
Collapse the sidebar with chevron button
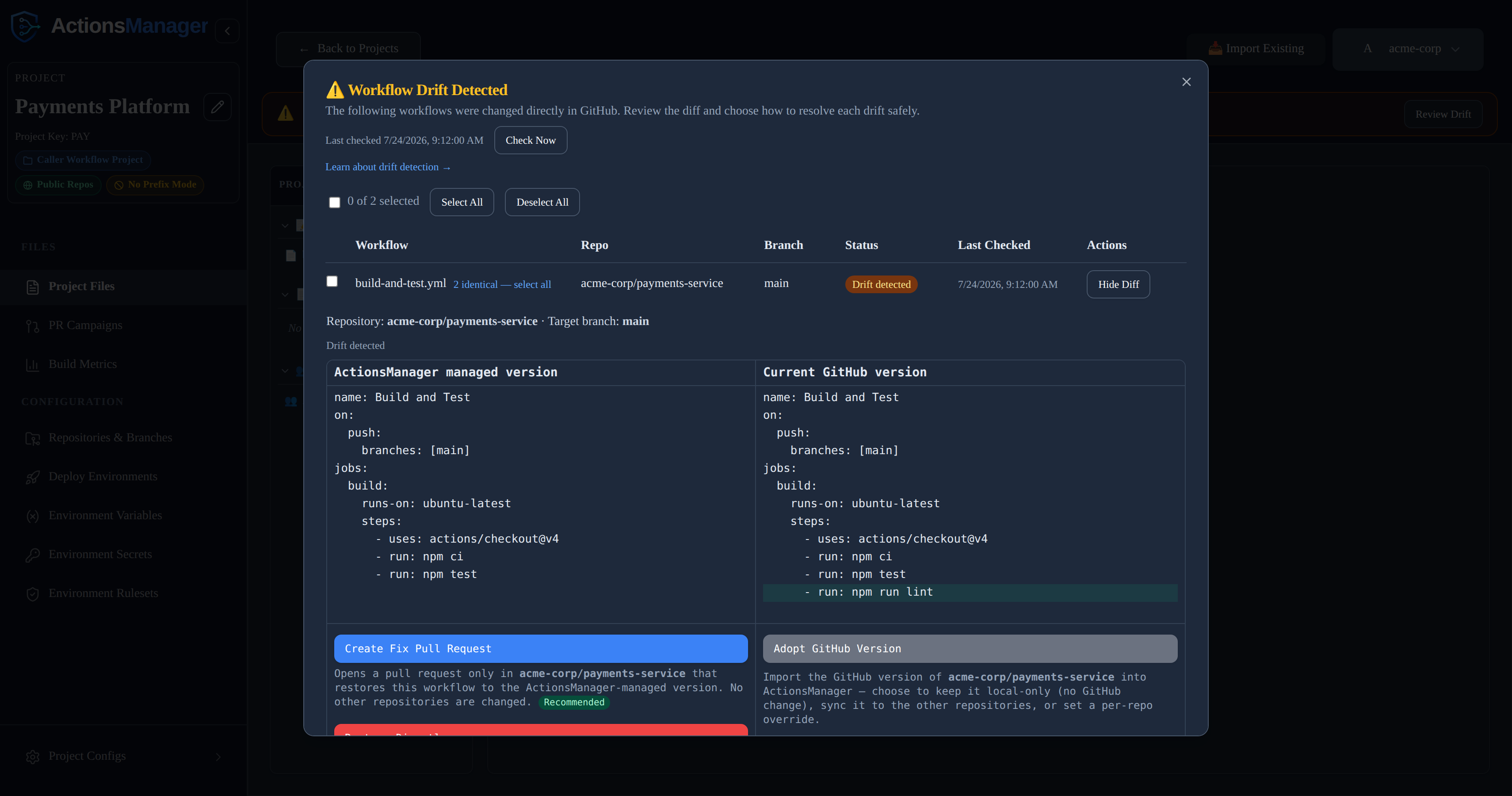pyautogui.click(x=227, y=31)
